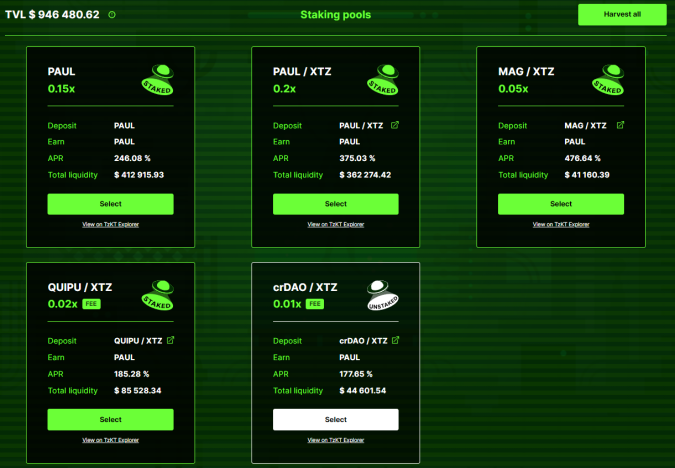Click the Unstaked UFO badge on crDAO / XTZ
This screenshot has width=675, height=468.
(383, 295)
